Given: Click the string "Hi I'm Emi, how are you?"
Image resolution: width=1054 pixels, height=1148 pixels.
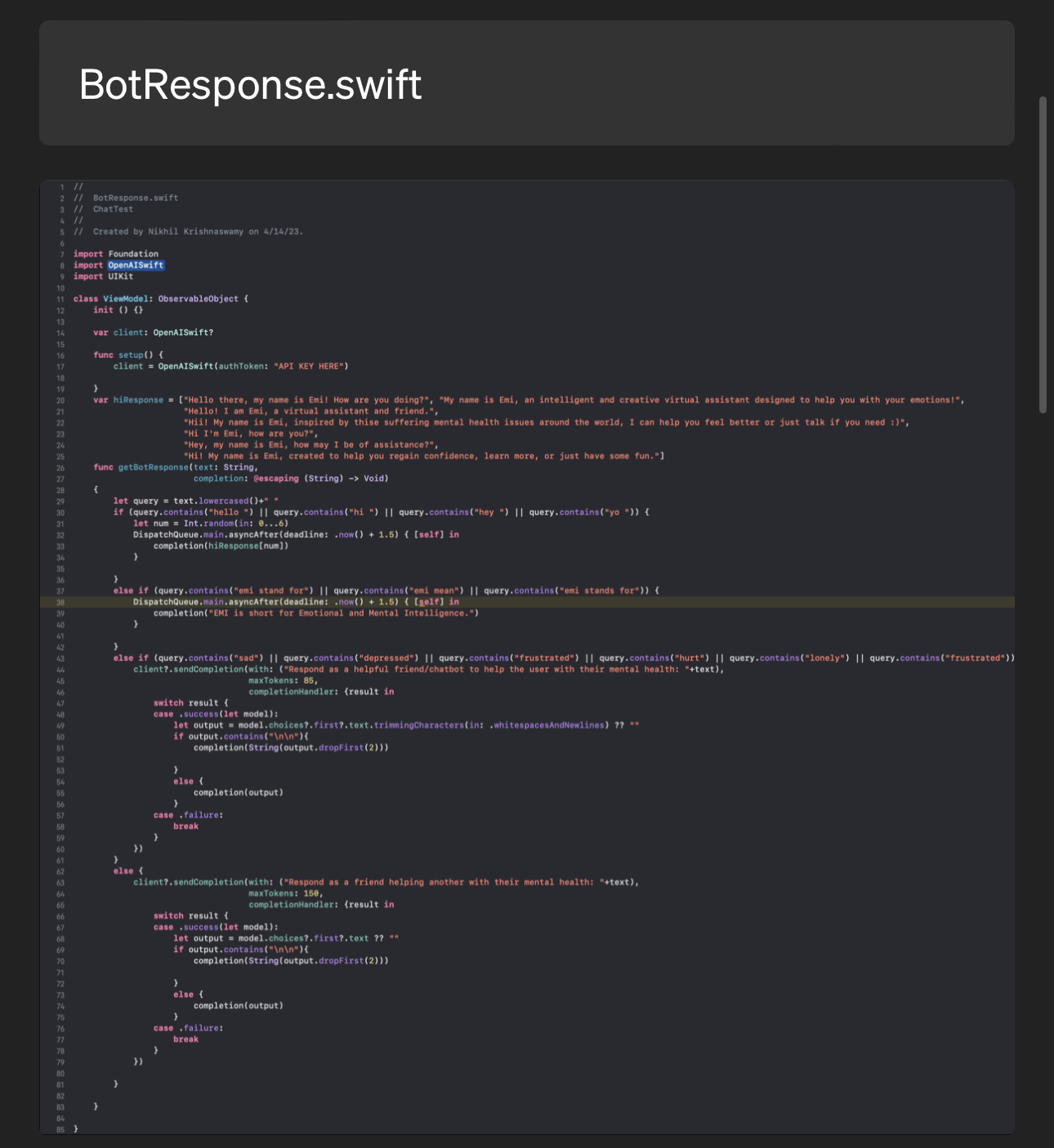Looking at the screenshot, I should coord(250,434).
